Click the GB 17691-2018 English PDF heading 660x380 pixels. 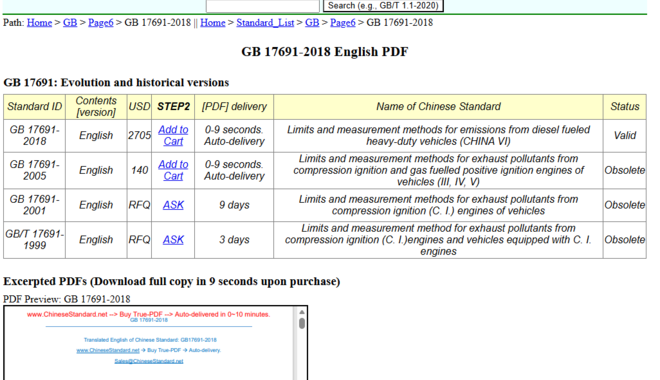325,52
